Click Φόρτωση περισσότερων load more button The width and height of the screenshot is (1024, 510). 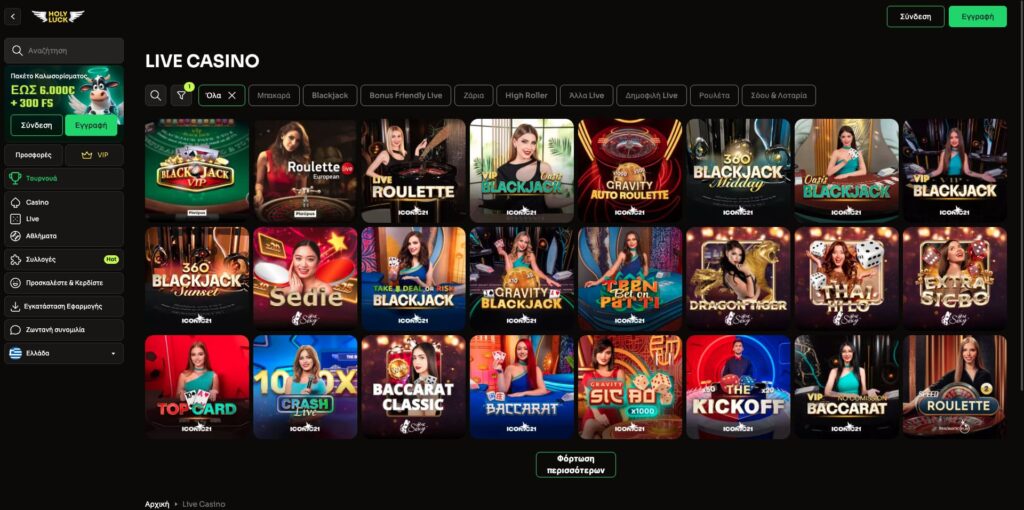[x=576, y=464]
